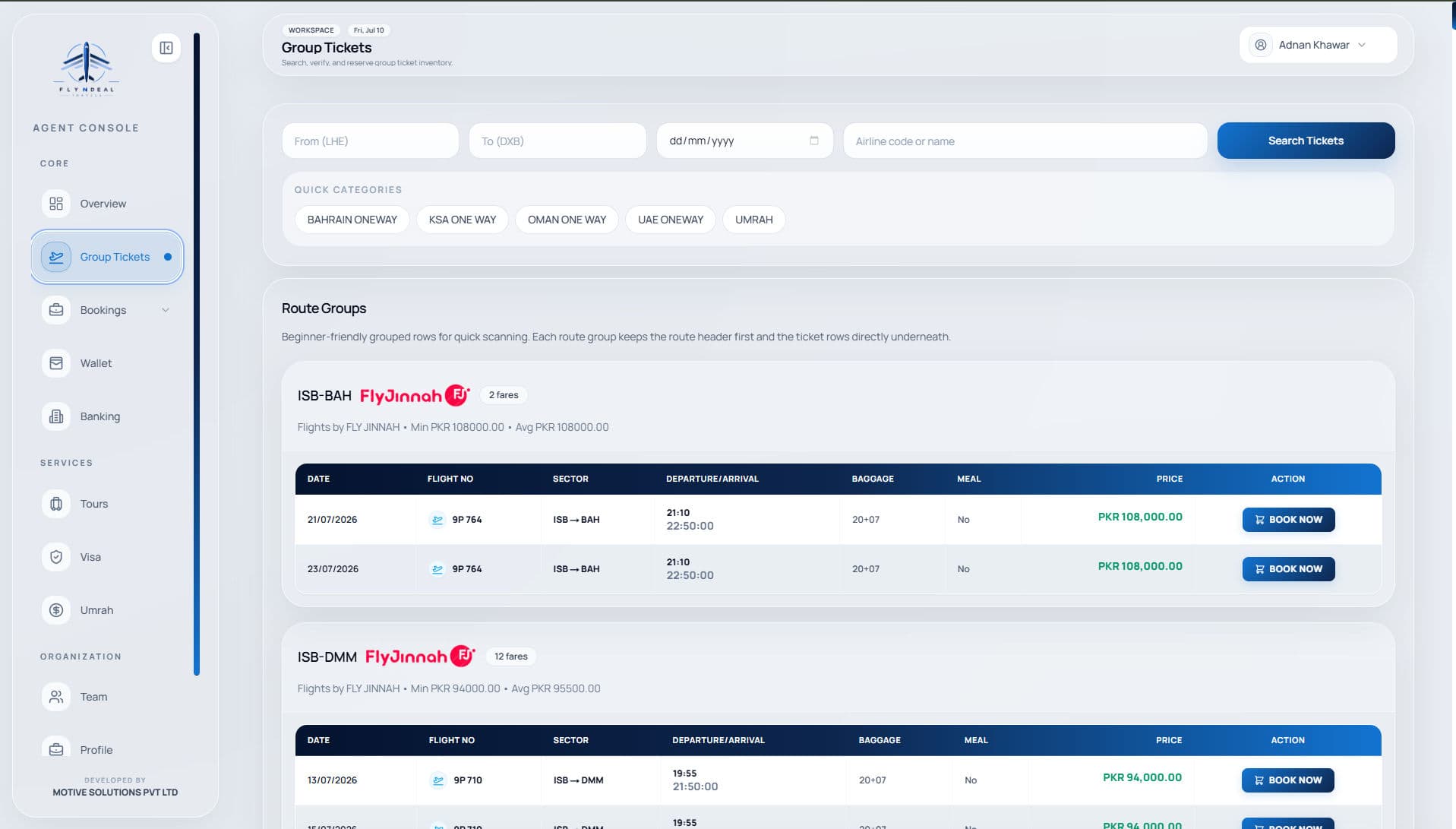
Task: Select the OMAN ONE WAY quick category
Action: pos(567,220)
